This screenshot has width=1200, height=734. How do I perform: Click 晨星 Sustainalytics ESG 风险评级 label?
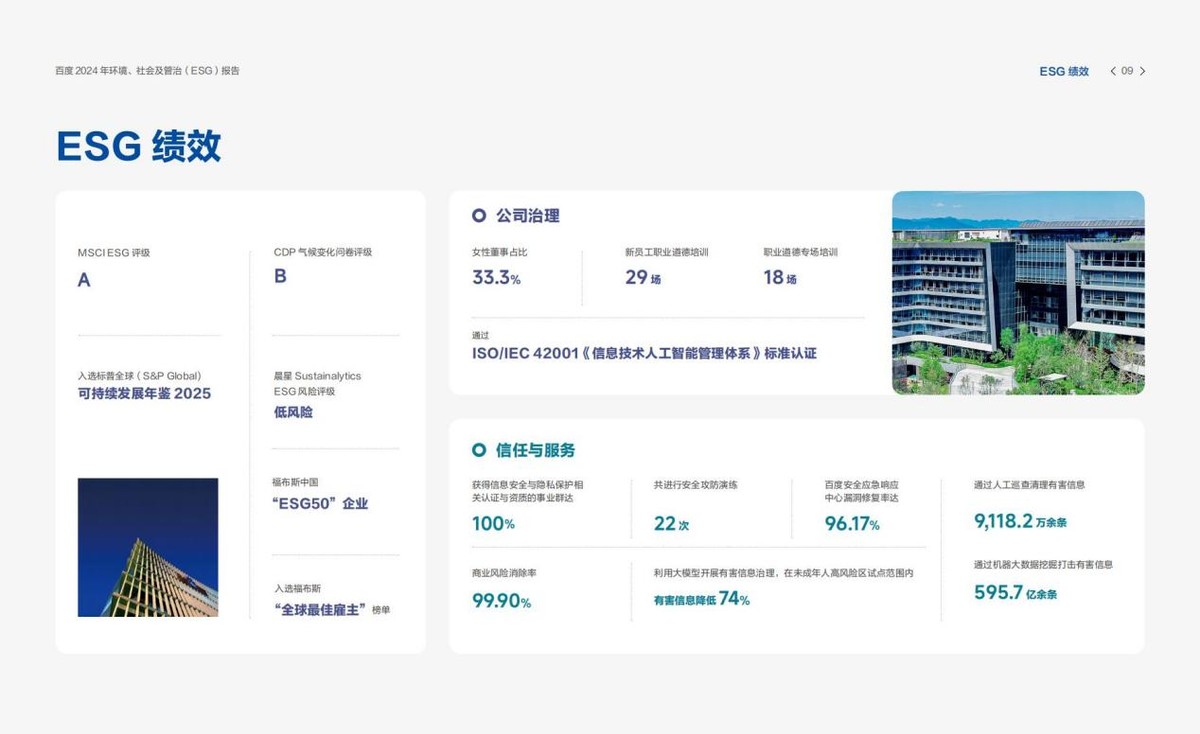pyautogui.click(x=317, y=384)
